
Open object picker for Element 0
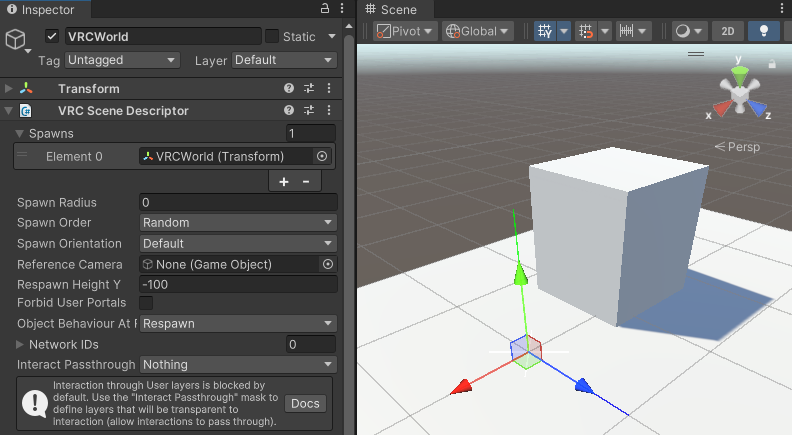tap(322, 157)
